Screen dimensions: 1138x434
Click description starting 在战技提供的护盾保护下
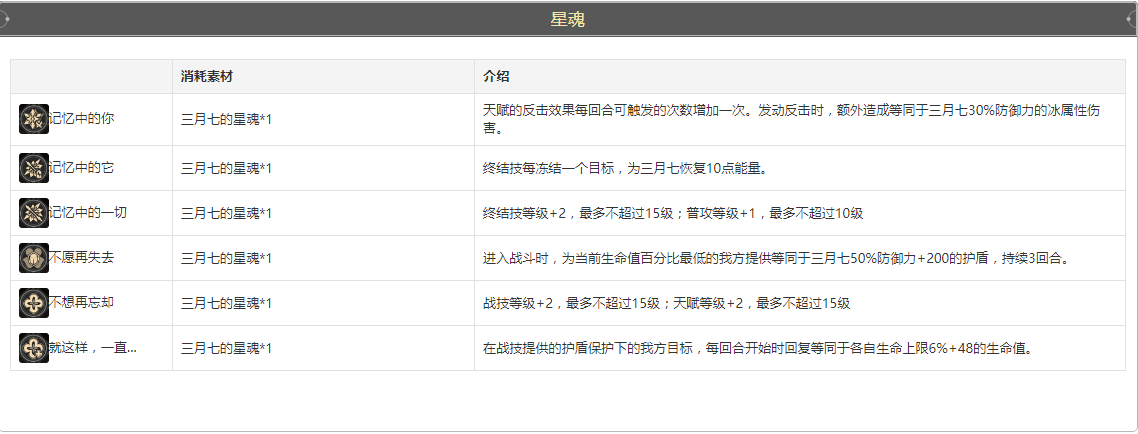(x=758, y=348)
